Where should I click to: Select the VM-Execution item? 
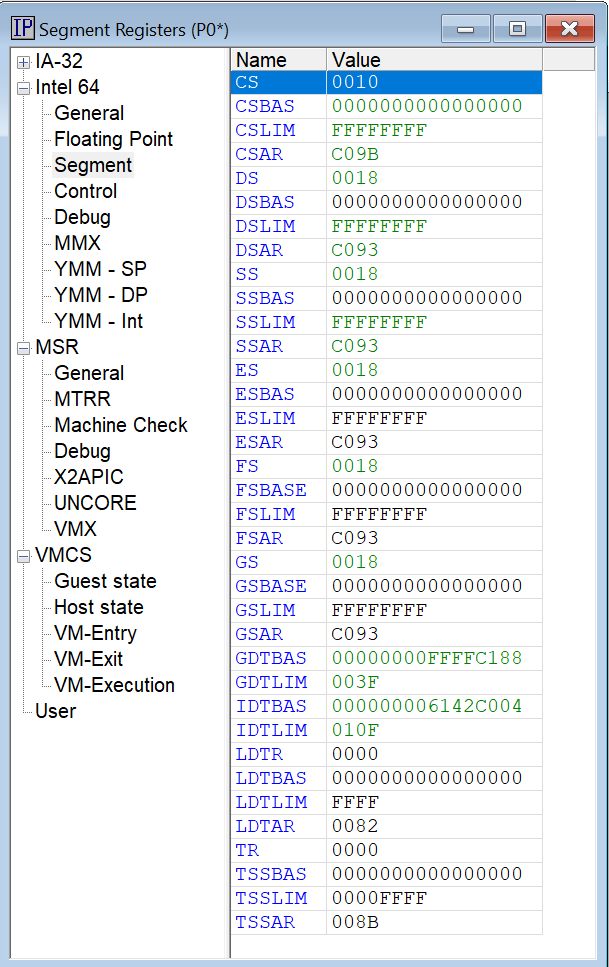[x=115, y=685]
